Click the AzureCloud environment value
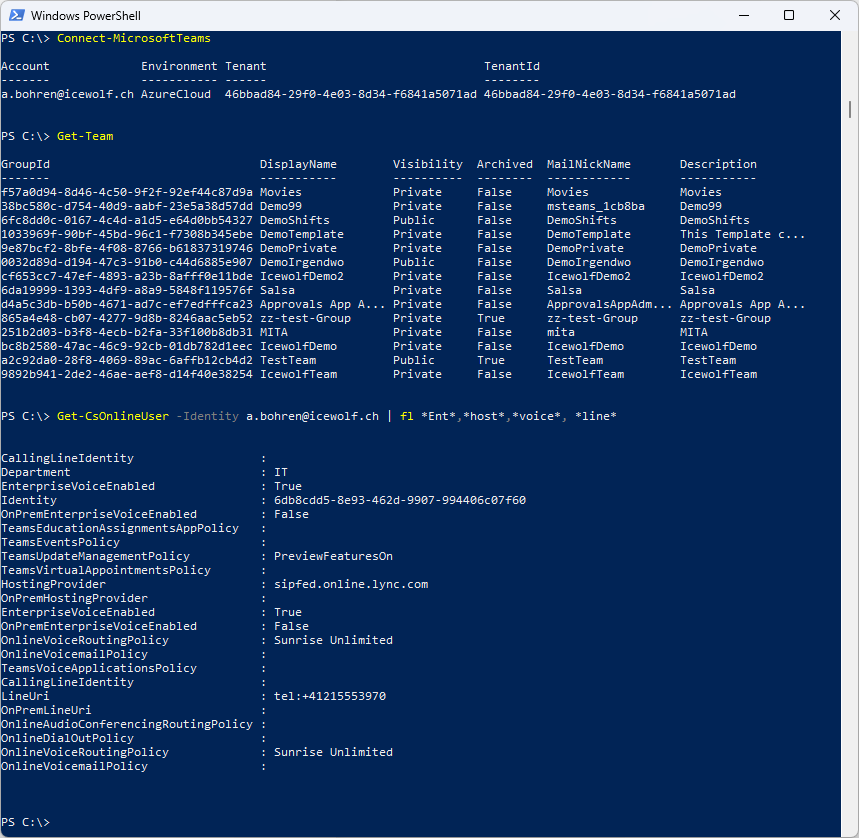 [176, 94]
